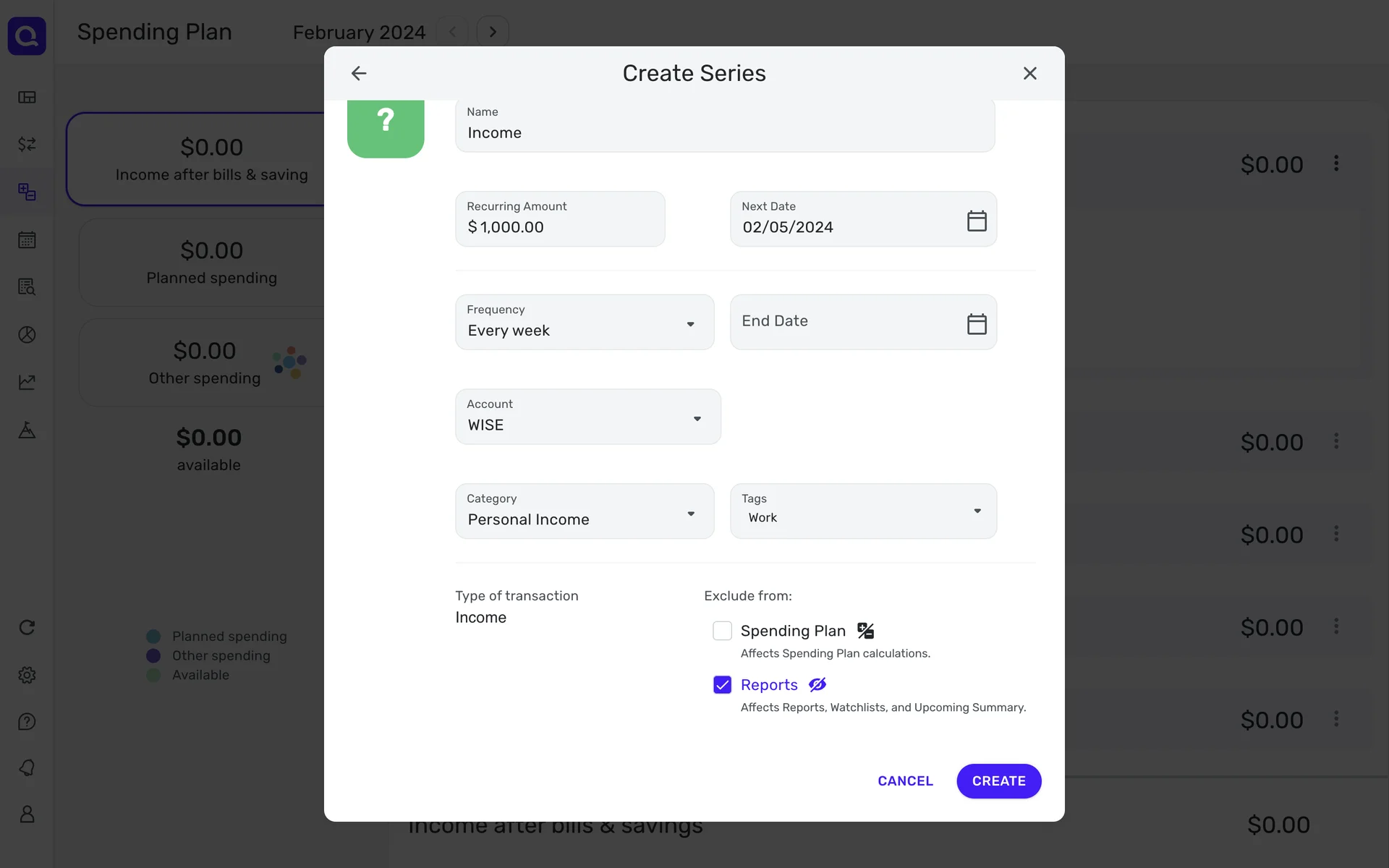Open the user profile icon in sidebar
The image size is (1389, 868).
point(27,814)
